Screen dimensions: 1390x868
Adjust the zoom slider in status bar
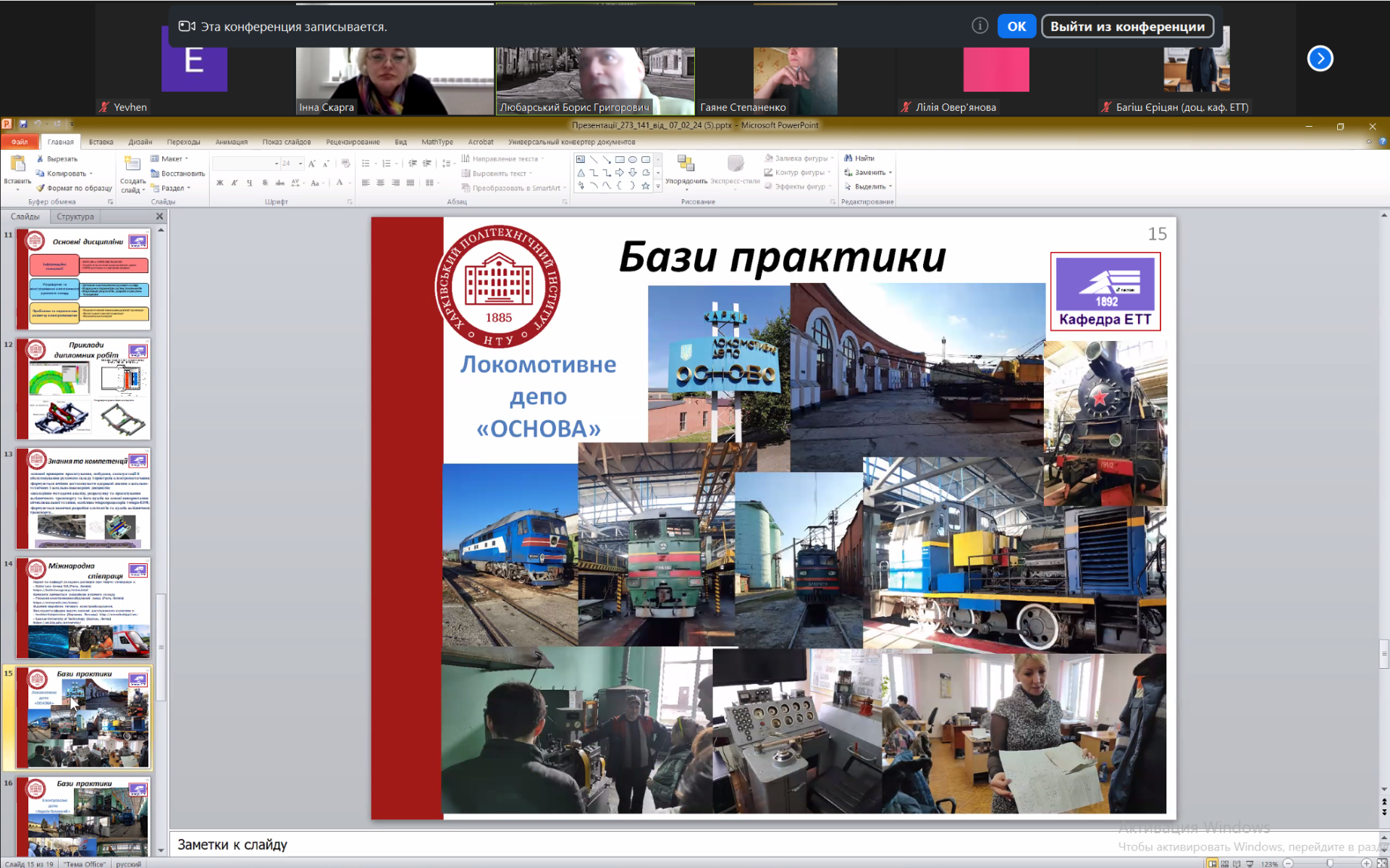click(x=1329, y=863)
